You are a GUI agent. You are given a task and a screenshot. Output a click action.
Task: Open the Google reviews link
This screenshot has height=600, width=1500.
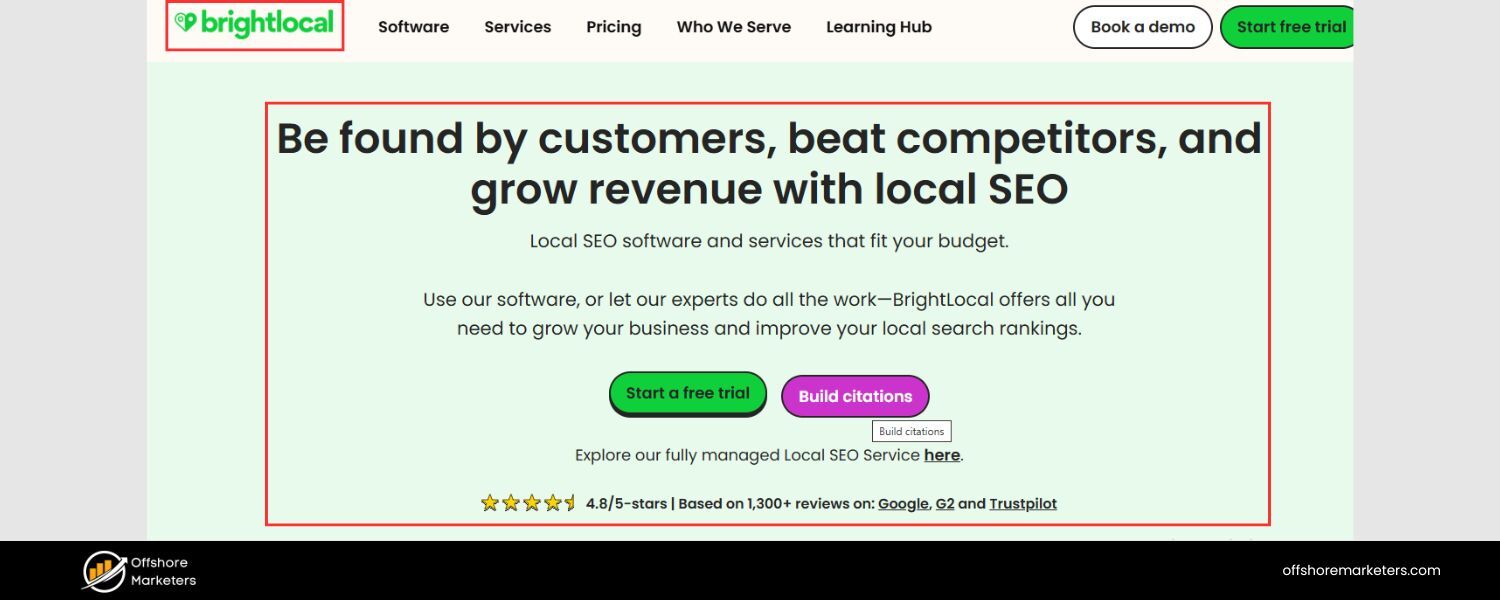click(x=902, y=503)
